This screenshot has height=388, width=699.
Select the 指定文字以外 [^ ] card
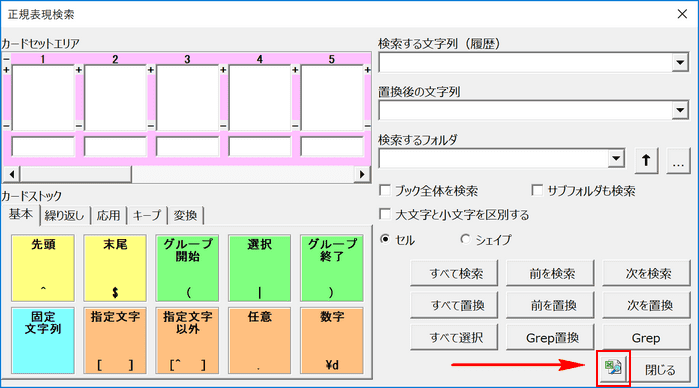click(x=187, y=340)
